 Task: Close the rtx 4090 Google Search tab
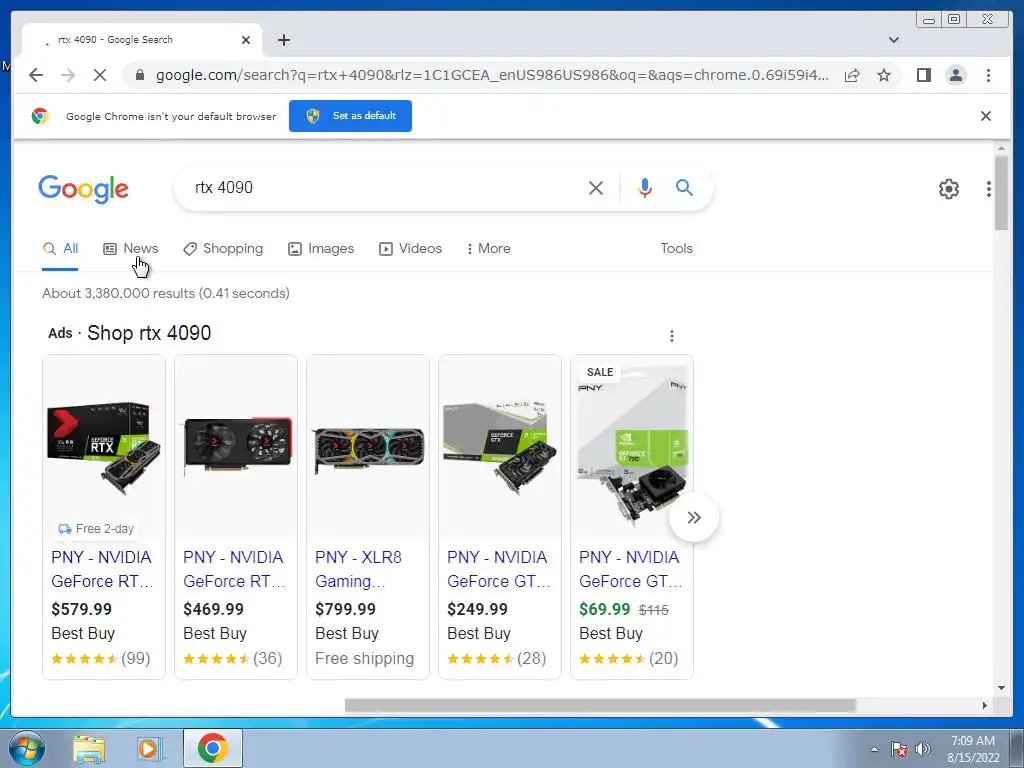(246, 40)
